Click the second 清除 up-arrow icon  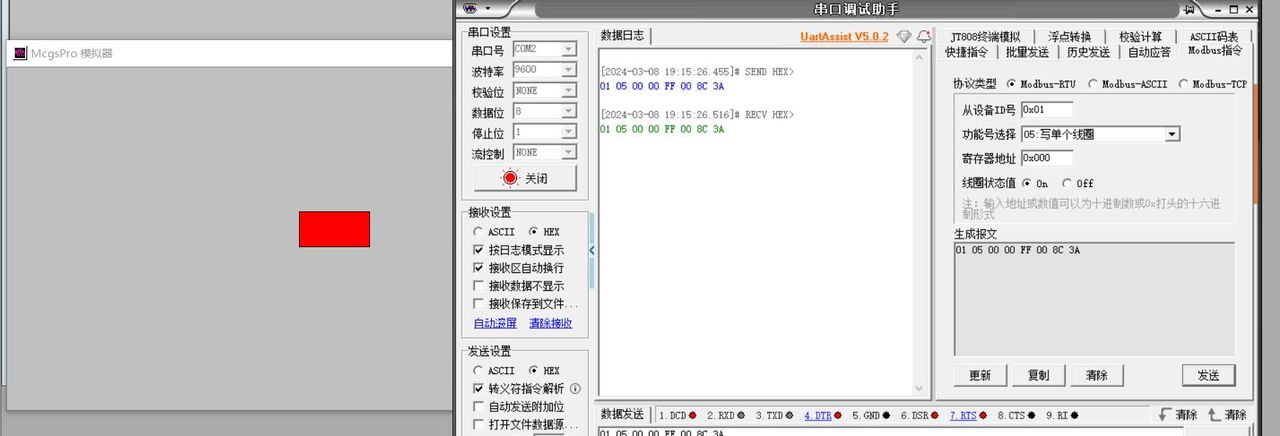click(x=1214, y=414)
